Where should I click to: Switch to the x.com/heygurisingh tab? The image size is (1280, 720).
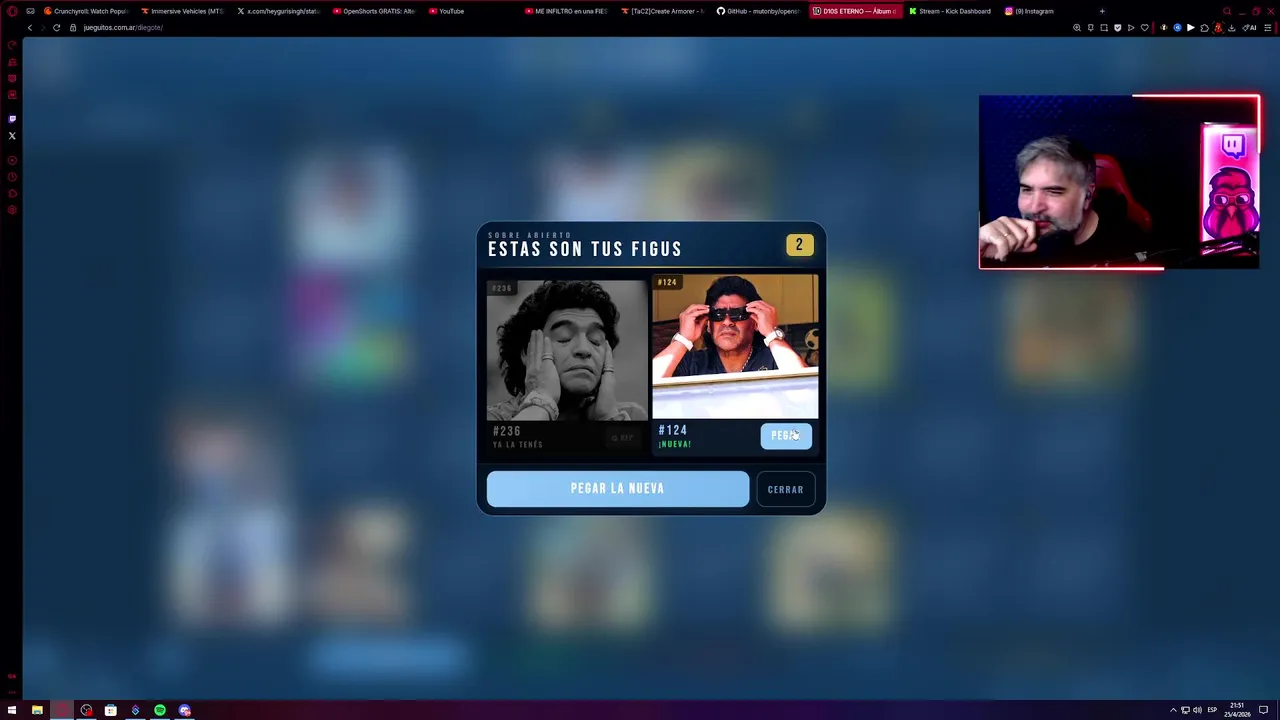[279, 11]
